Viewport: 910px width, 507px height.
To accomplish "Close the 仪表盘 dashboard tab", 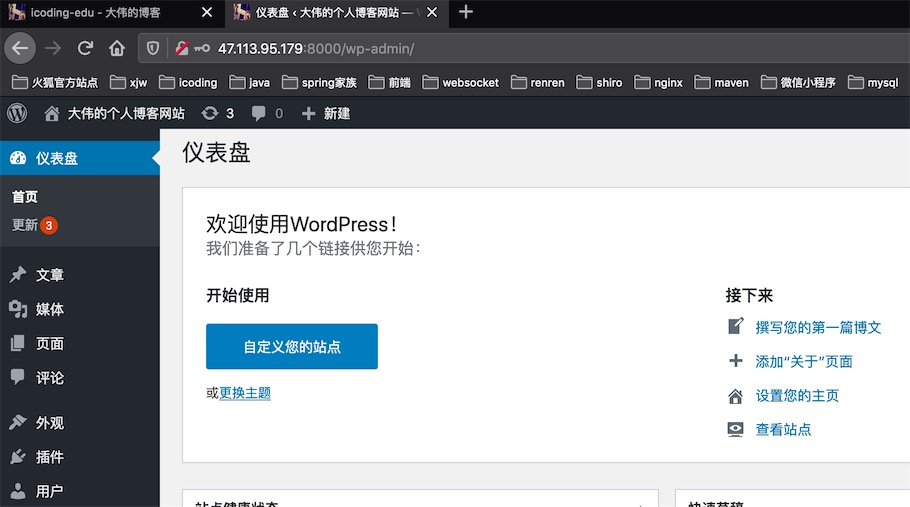I will (432, 12).
